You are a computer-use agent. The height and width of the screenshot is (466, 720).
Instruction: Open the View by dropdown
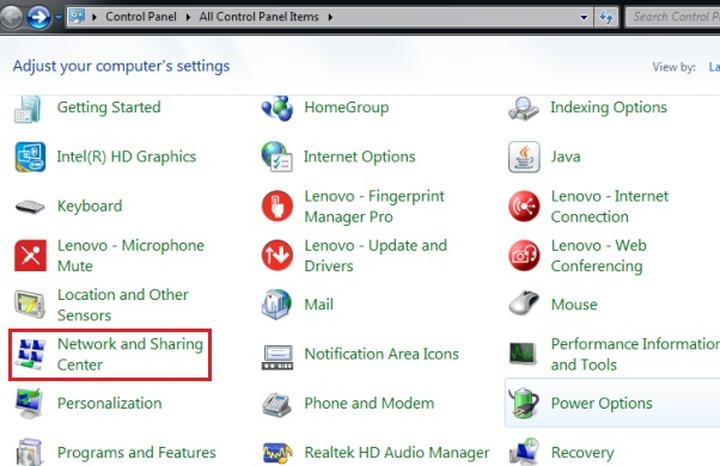714,67
